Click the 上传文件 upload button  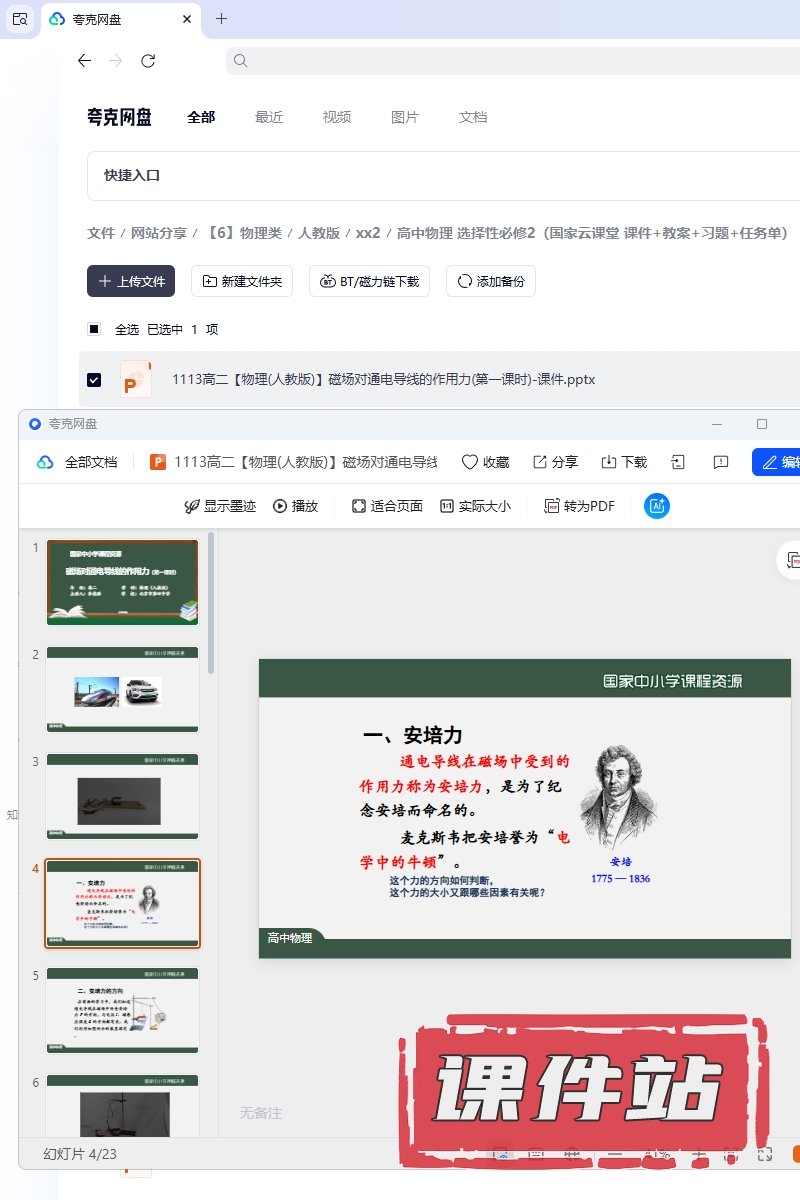pos(131,282)
